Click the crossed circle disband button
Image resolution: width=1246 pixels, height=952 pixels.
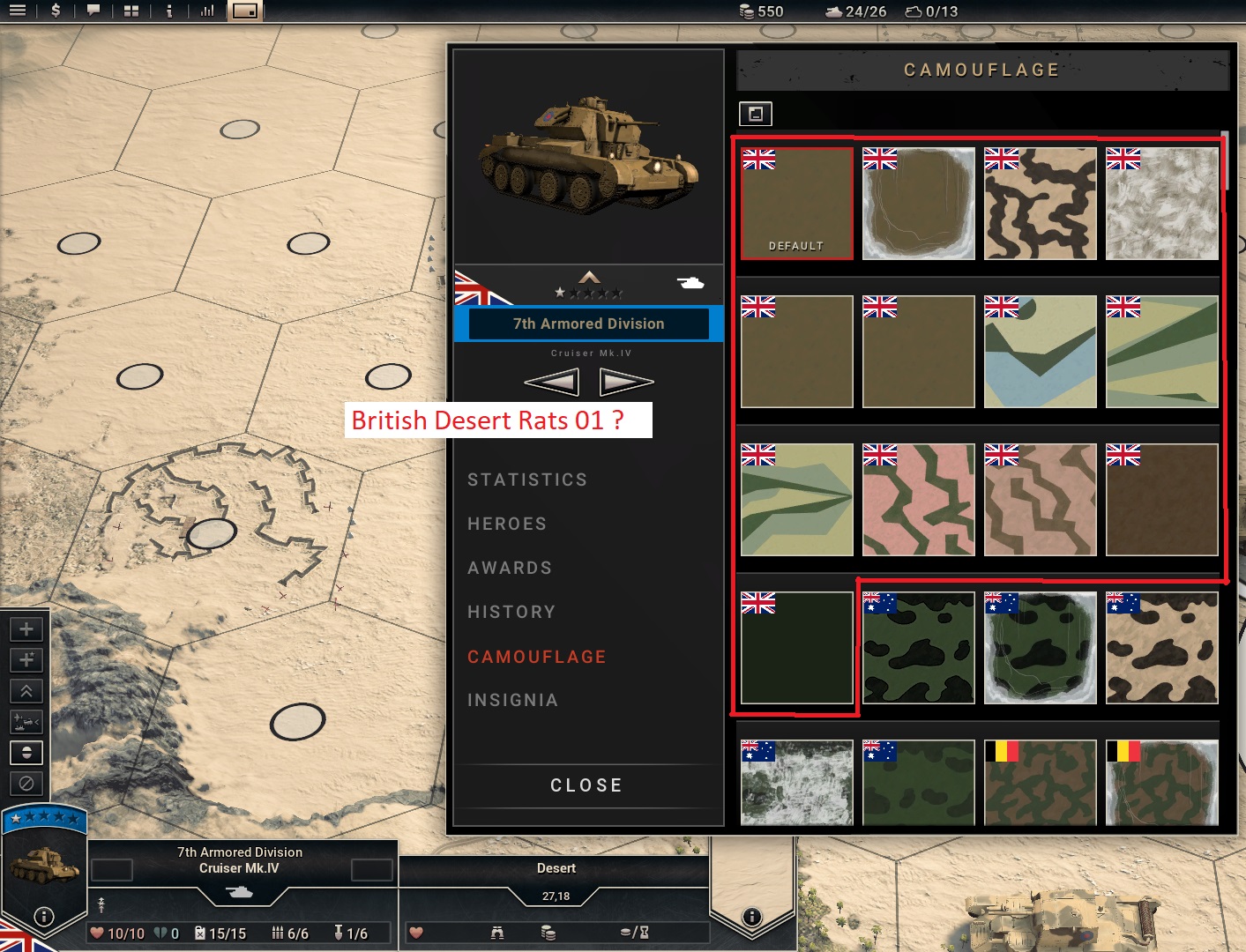(x=26, y=784)
